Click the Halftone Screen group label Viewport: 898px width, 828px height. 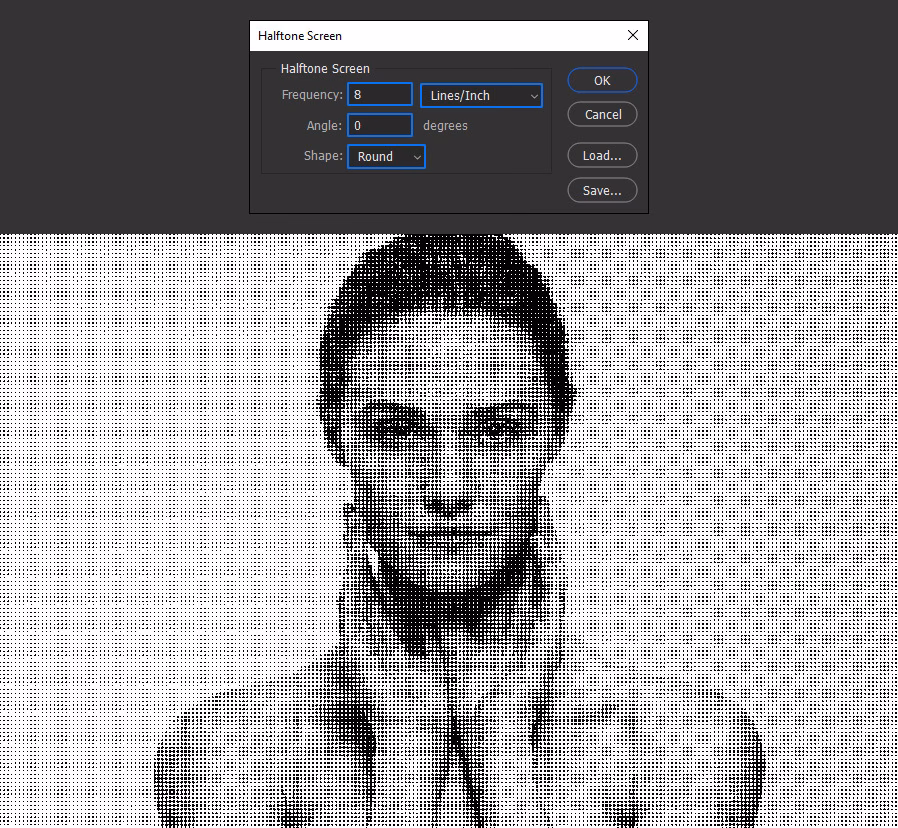325,68
